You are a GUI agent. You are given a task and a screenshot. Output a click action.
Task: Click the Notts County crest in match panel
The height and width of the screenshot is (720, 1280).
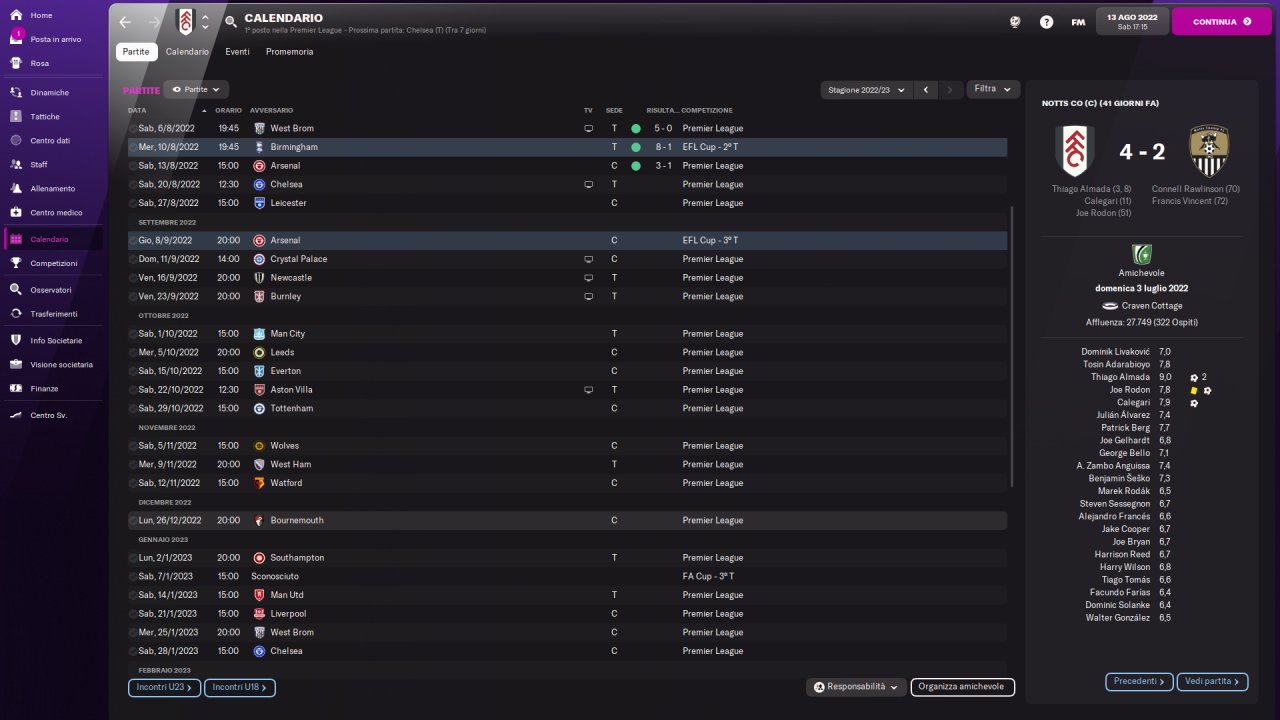pyautogui.click(x=1208, y=151)
